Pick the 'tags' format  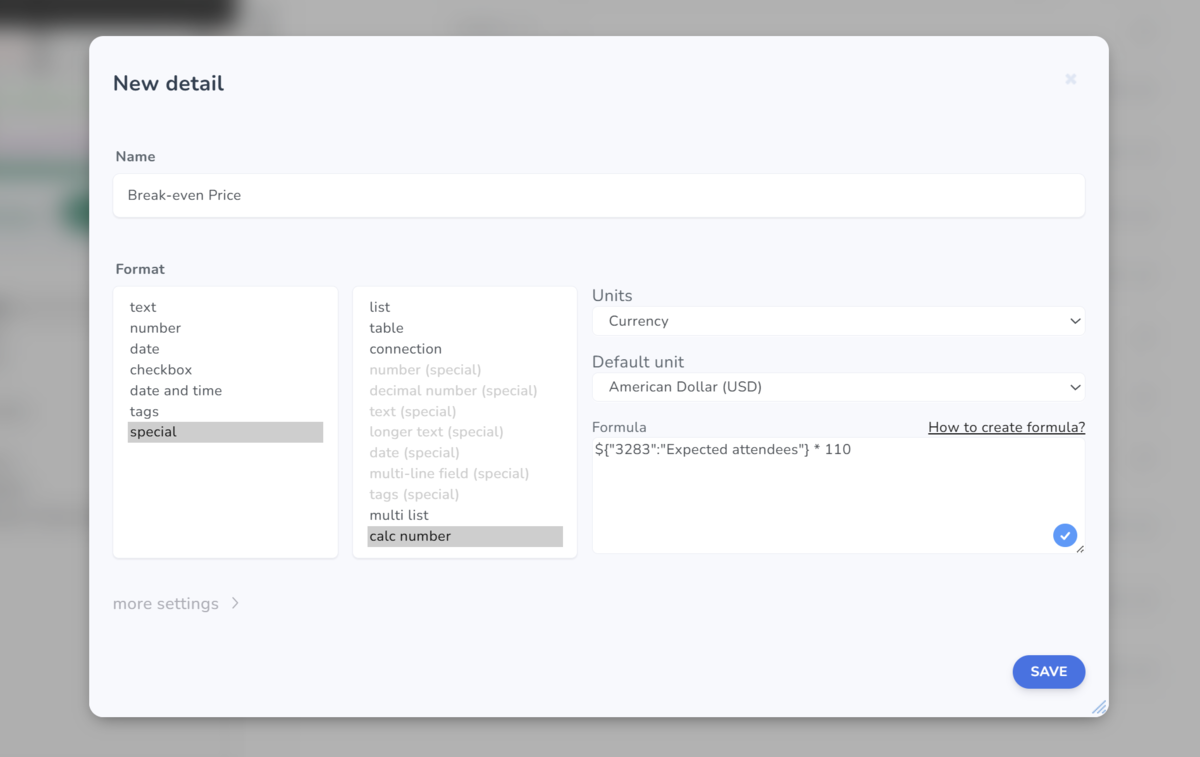pos(144,411)
